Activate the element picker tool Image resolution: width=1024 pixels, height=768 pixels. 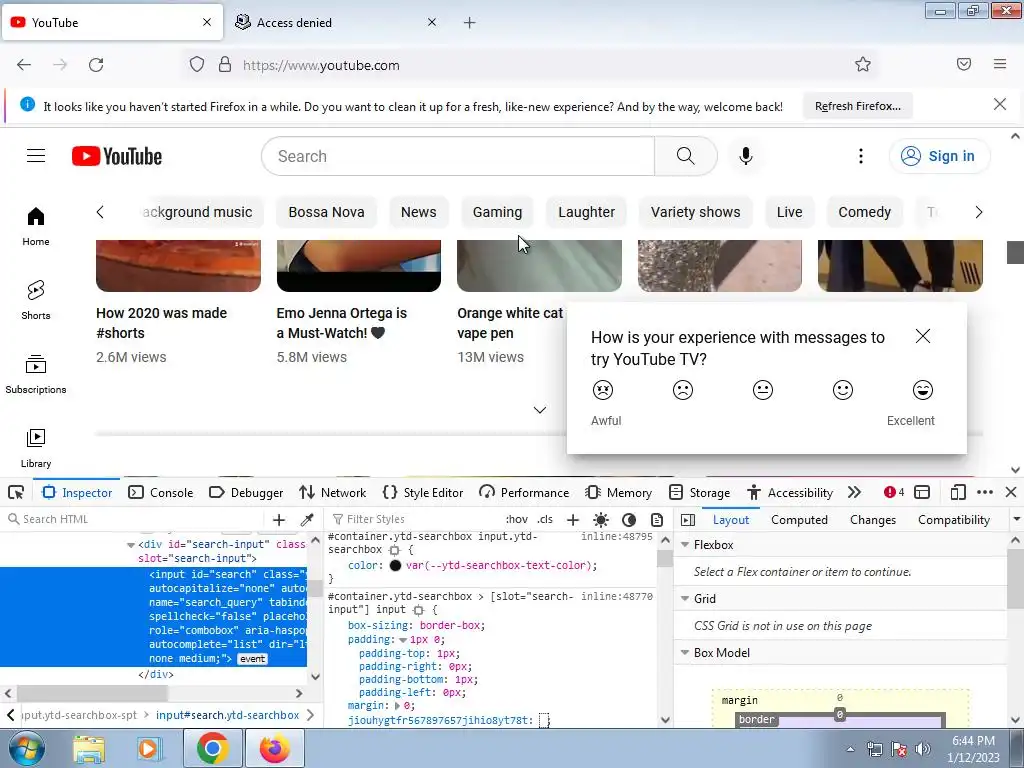[16, 492]
